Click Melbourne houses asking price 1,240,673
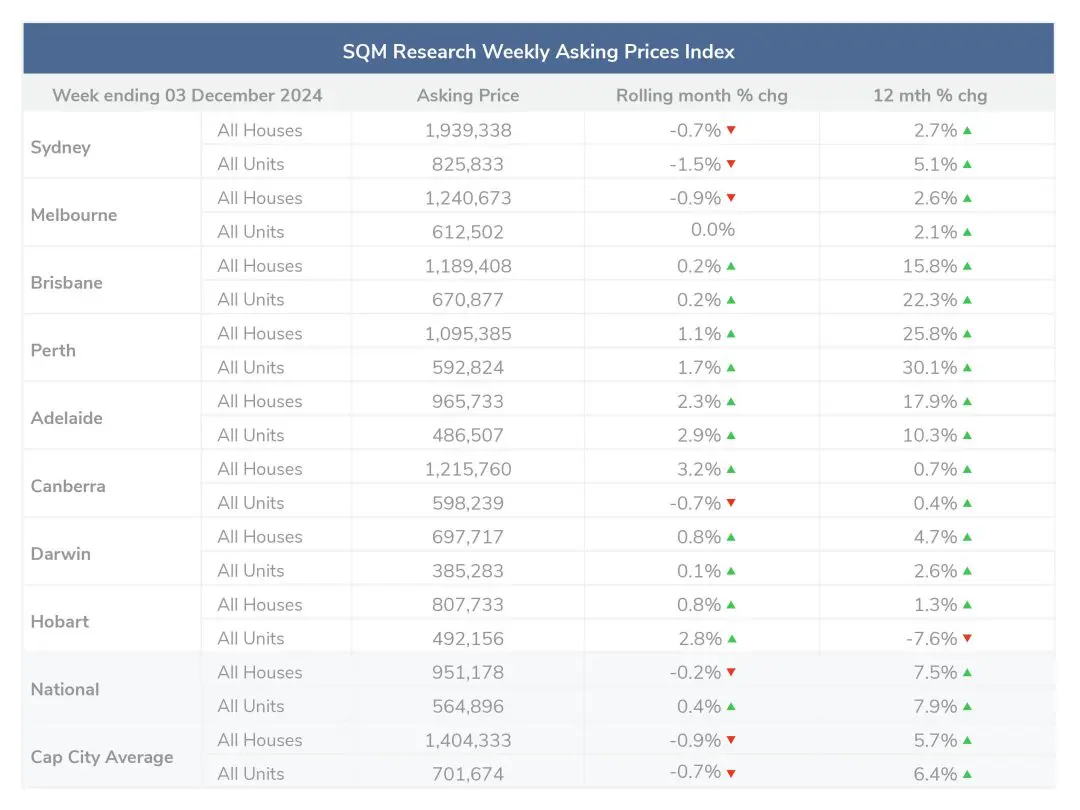Image resolution: width=1080 pixels, height=810 pixels. click(x=468, y=198)
